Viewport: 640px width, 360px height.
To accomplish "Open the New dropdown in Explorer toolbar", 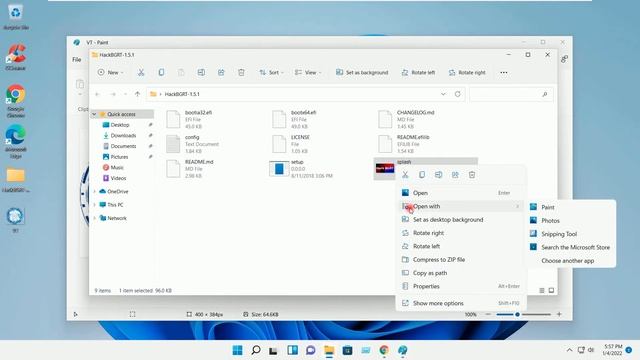I will coord(110,72).
